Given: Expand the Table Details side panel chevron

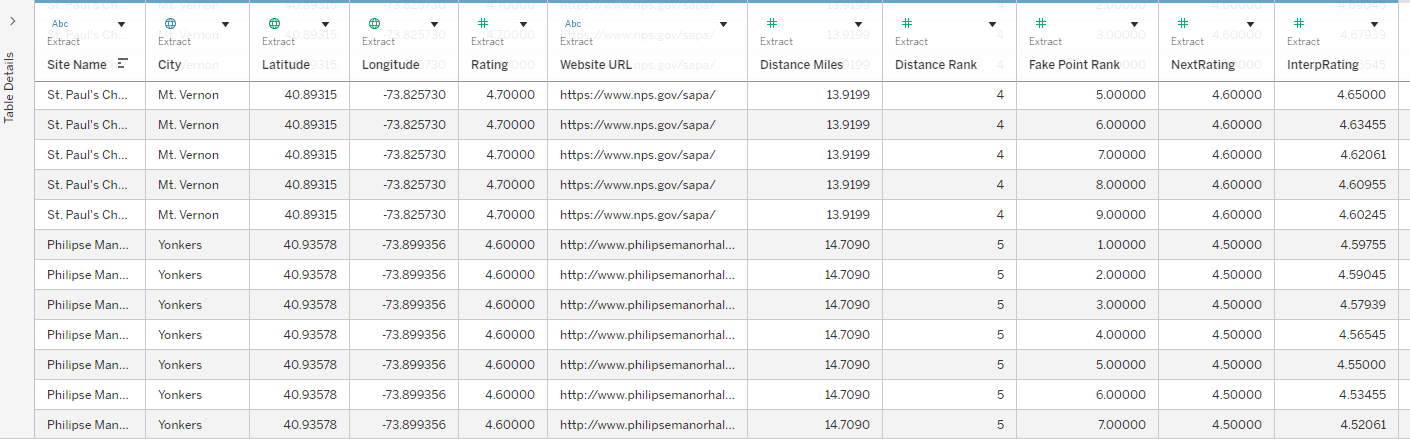Looking at the screenshot, I should [11, 20].
